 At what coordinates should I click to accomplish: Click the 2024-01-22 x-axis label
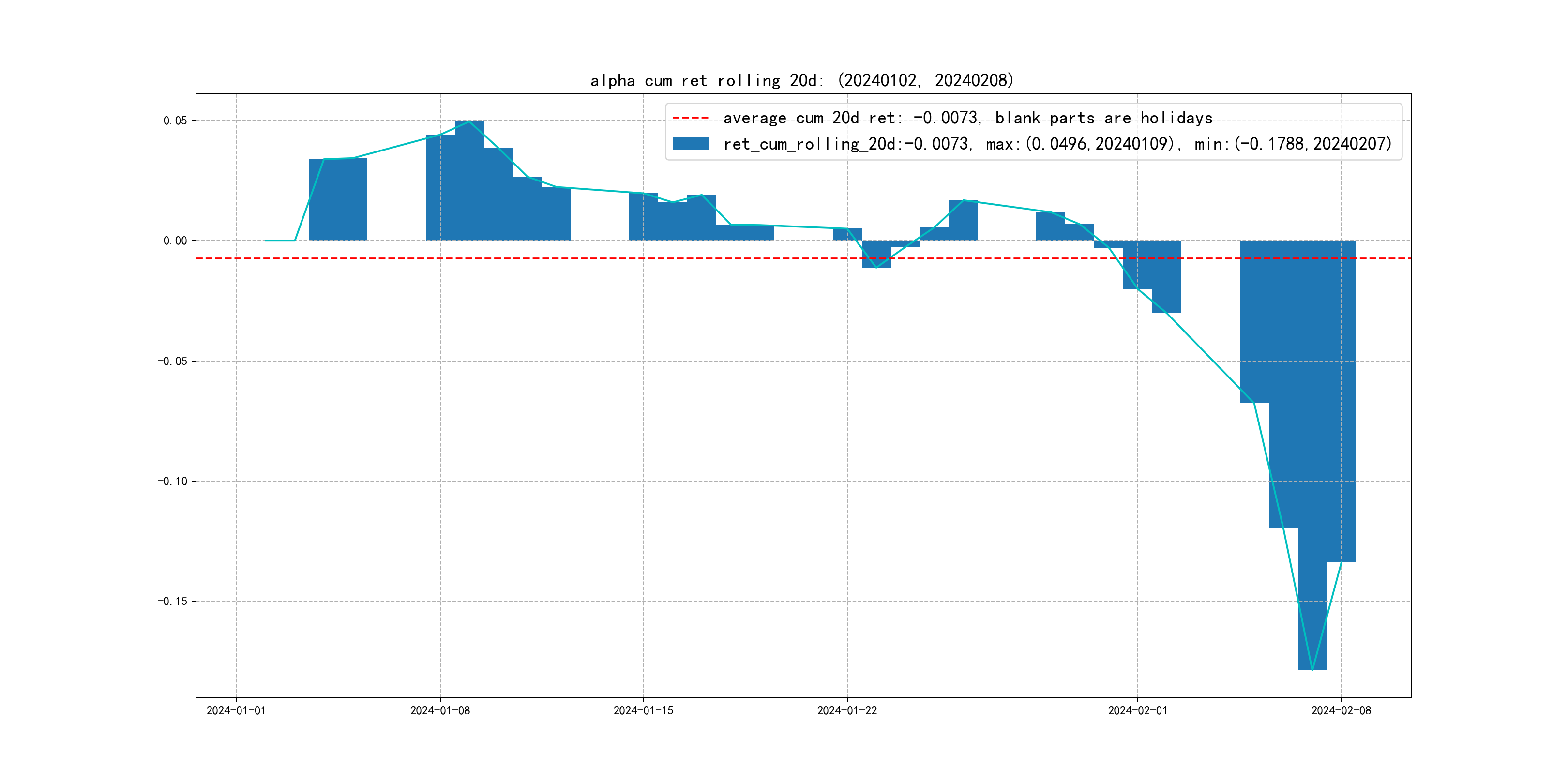coord(847,710)
